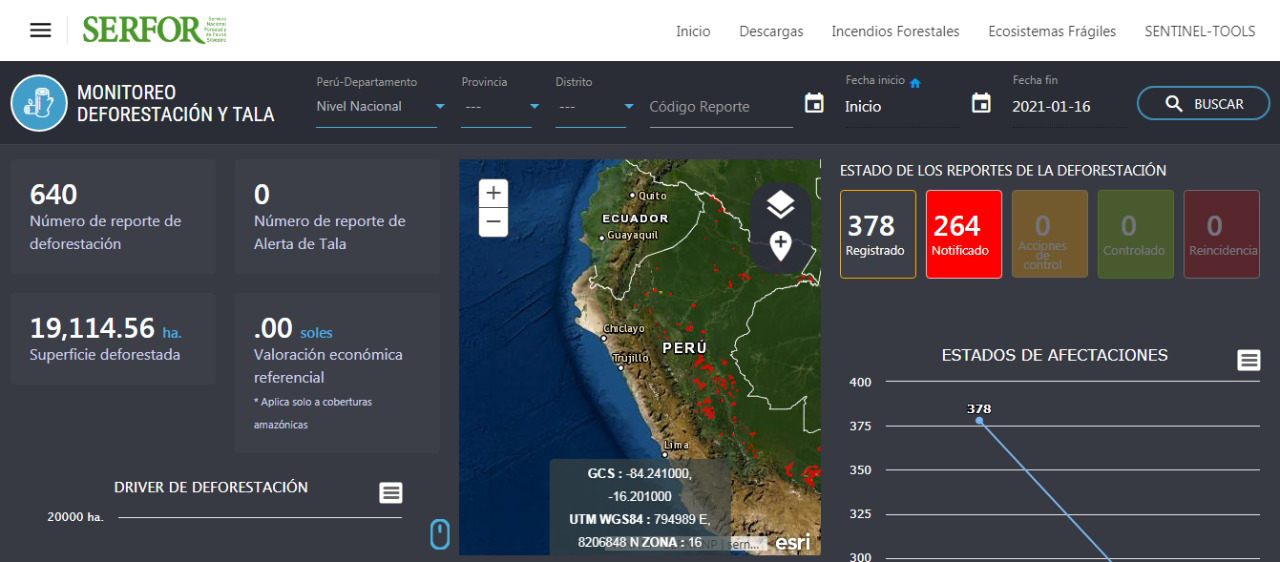Click the ECUADOR label on the map
This screenshot has height=562, width=1280.
point(636,218)
